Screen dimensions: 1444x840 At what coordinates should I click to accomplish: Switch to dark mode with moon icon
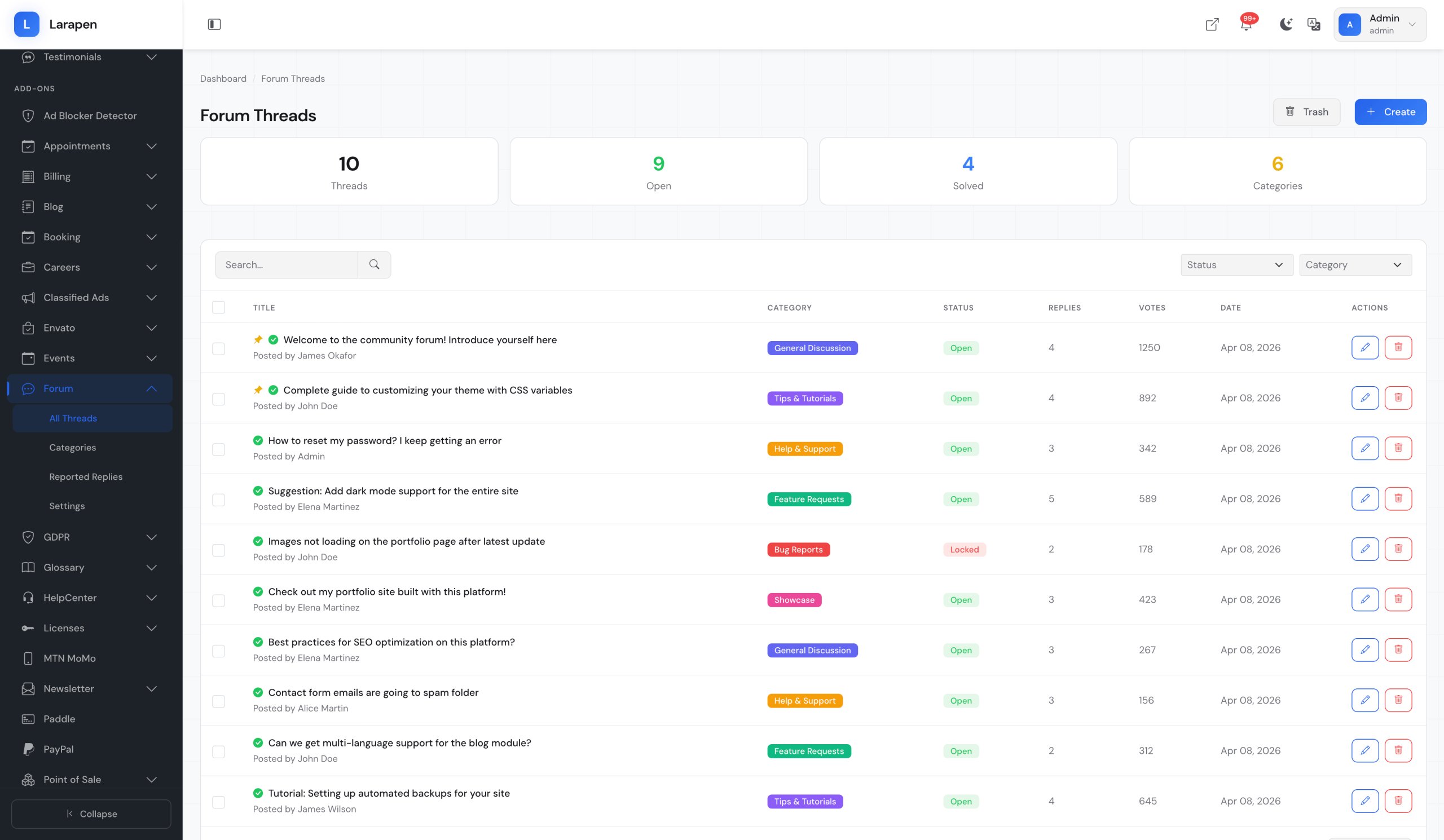coord(1286,24)
